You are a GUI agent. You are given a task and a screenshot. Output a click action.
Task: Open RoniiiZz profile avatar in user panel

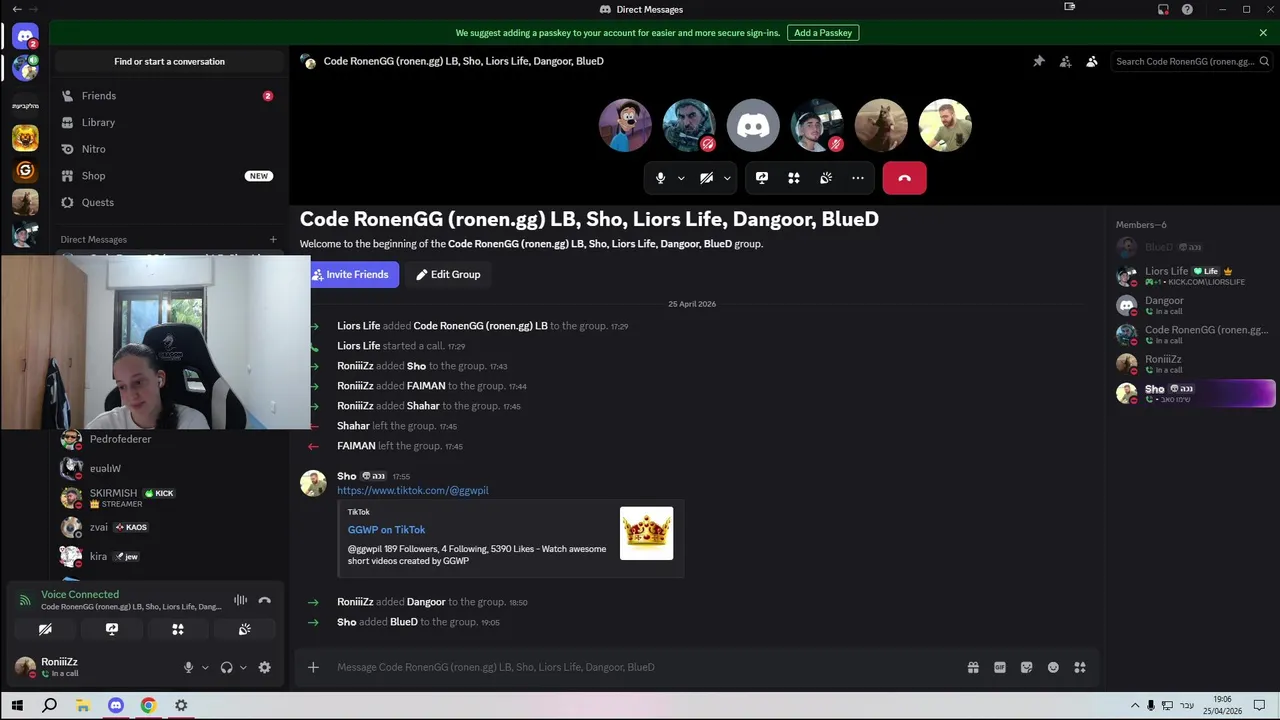tap(25, 667)
